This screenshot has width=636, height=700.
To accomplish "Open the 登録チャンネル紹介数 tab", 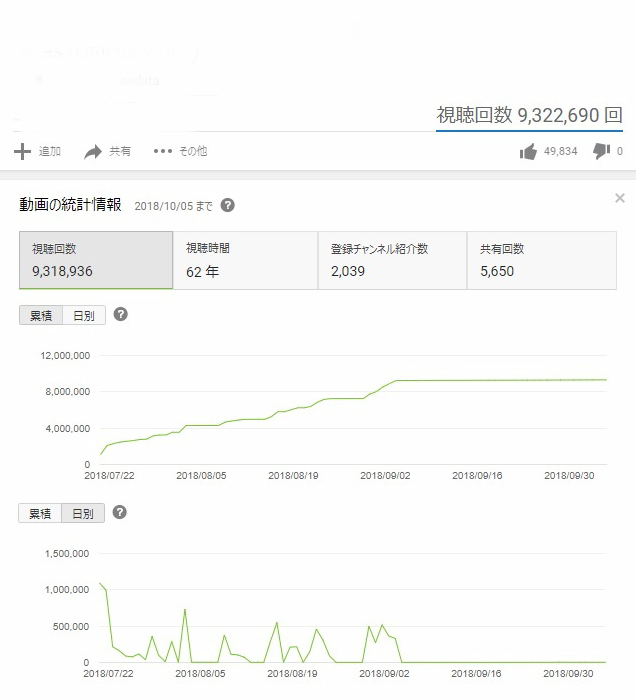I will click(392, 260).
